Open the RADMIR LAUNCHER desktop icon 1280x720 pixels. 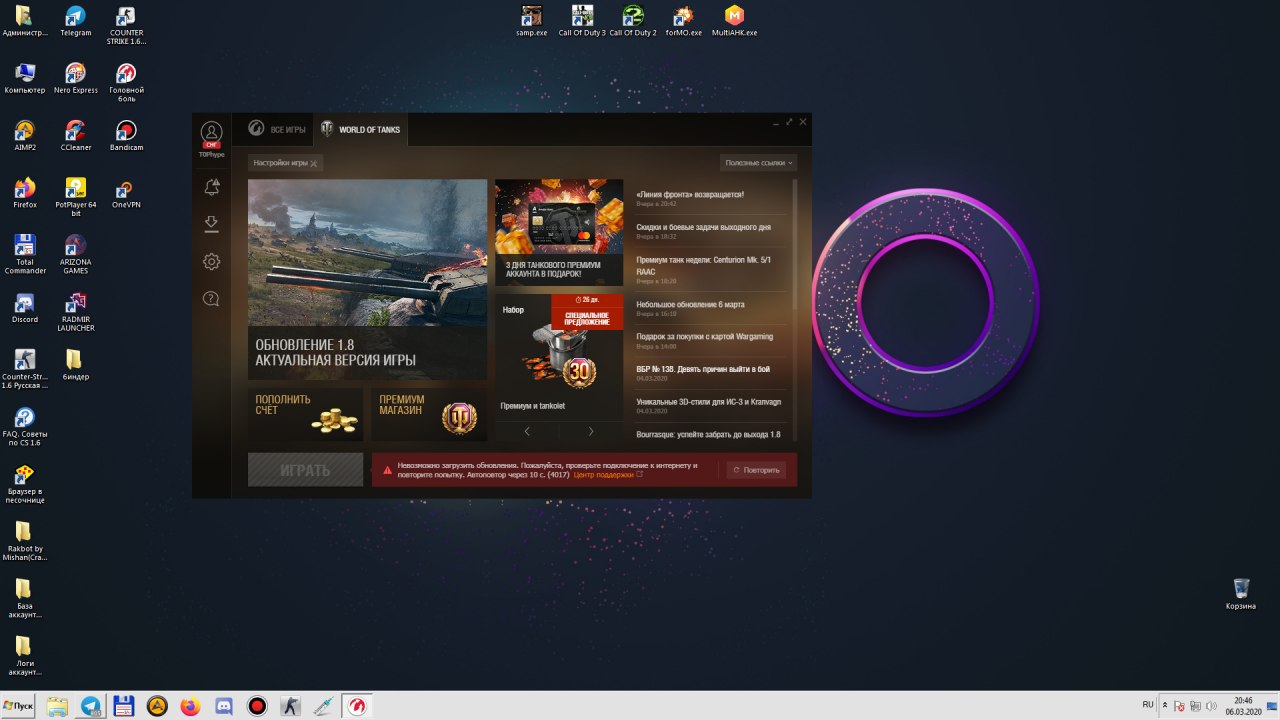75,312
